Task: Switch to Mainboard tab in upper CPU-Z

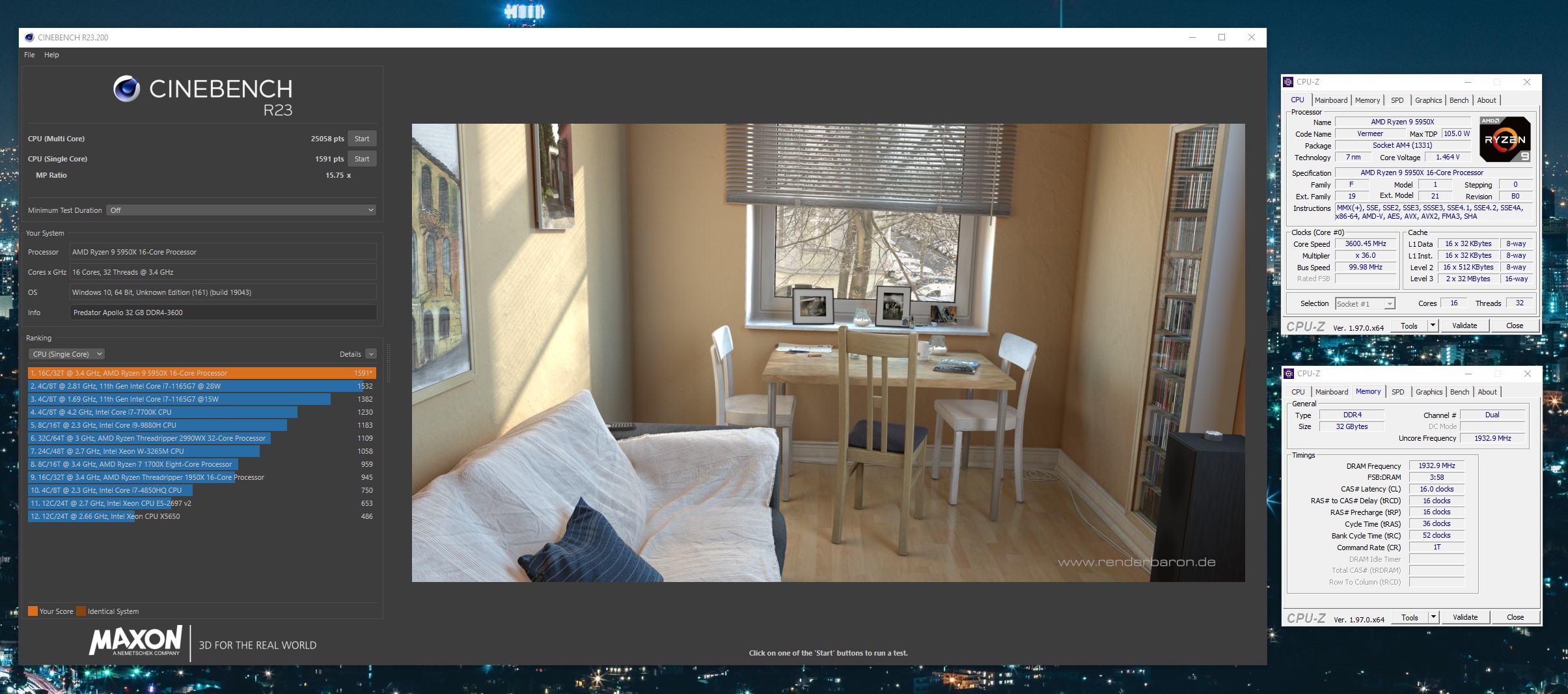Action: (x=1330, y=100)
